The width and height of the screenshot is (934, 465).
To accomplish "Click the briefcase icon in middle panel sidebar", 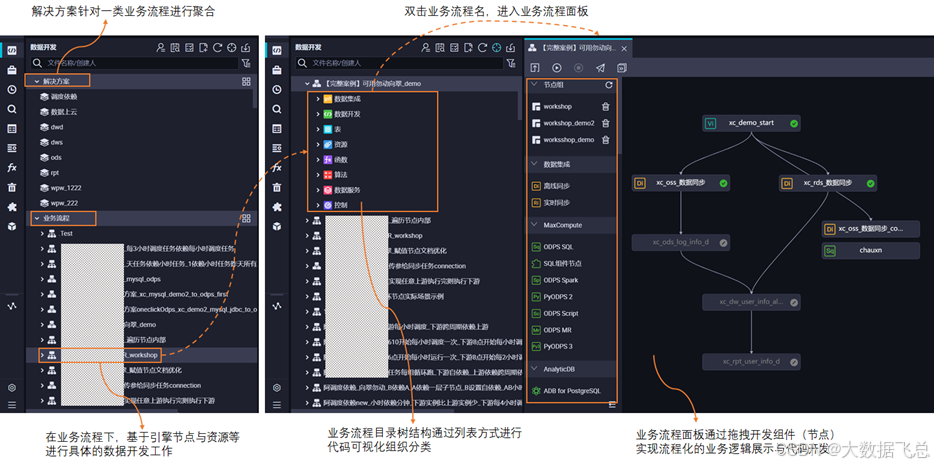I will click(277, 70).
